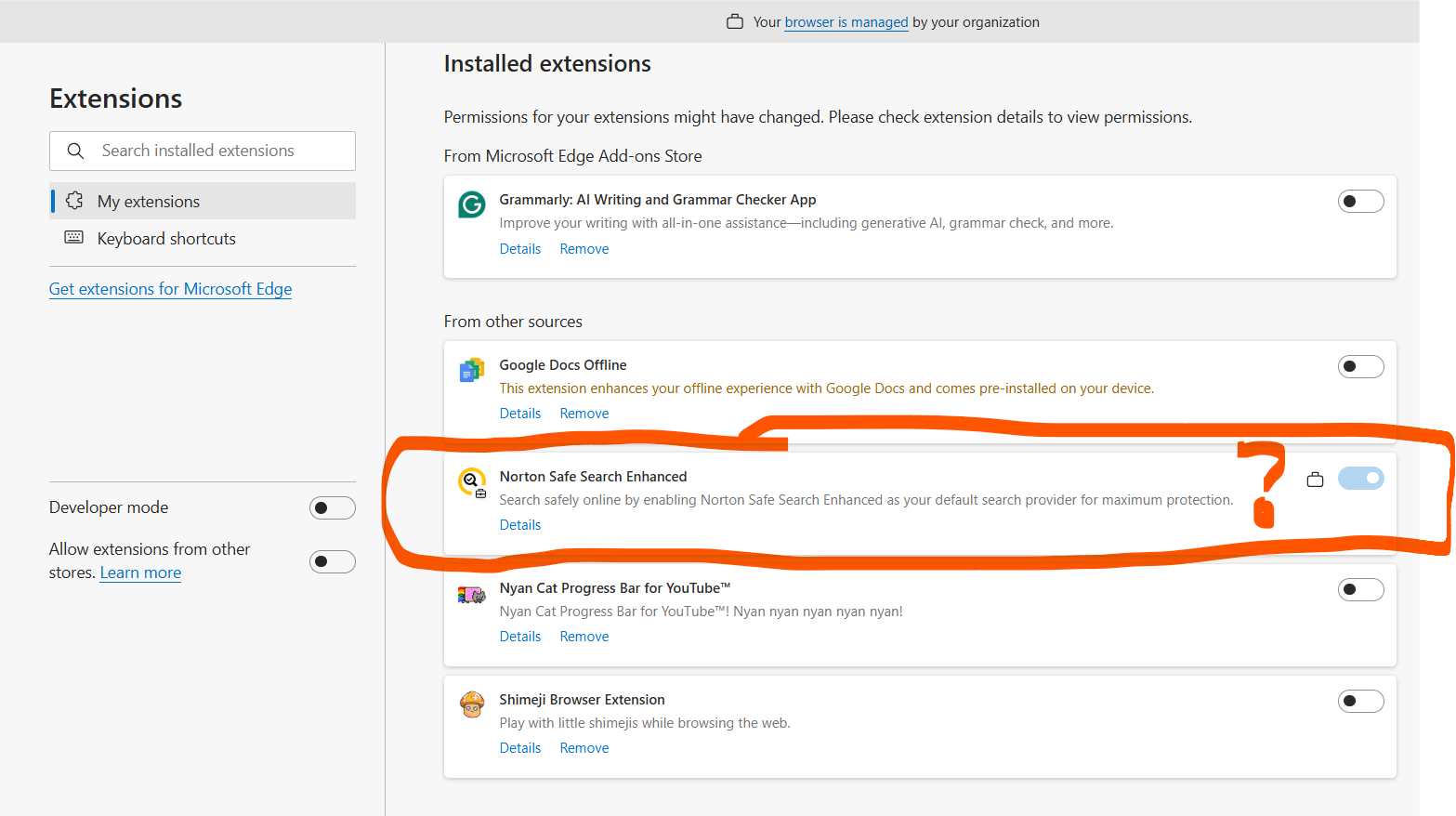Click the Shimeji Browser Extension title
This screenshot has width=1456, height=816.
point(582,700)
